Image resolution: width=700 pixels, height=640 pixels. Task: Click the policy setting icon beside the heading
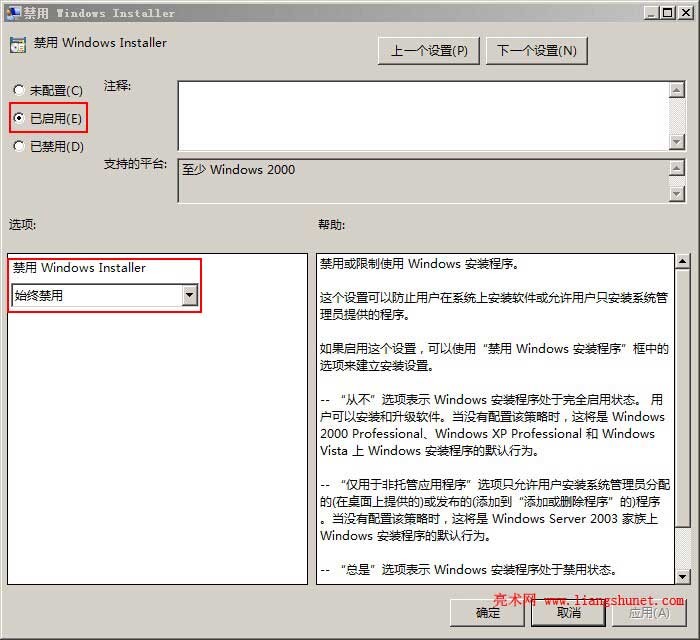pos(18,45)
